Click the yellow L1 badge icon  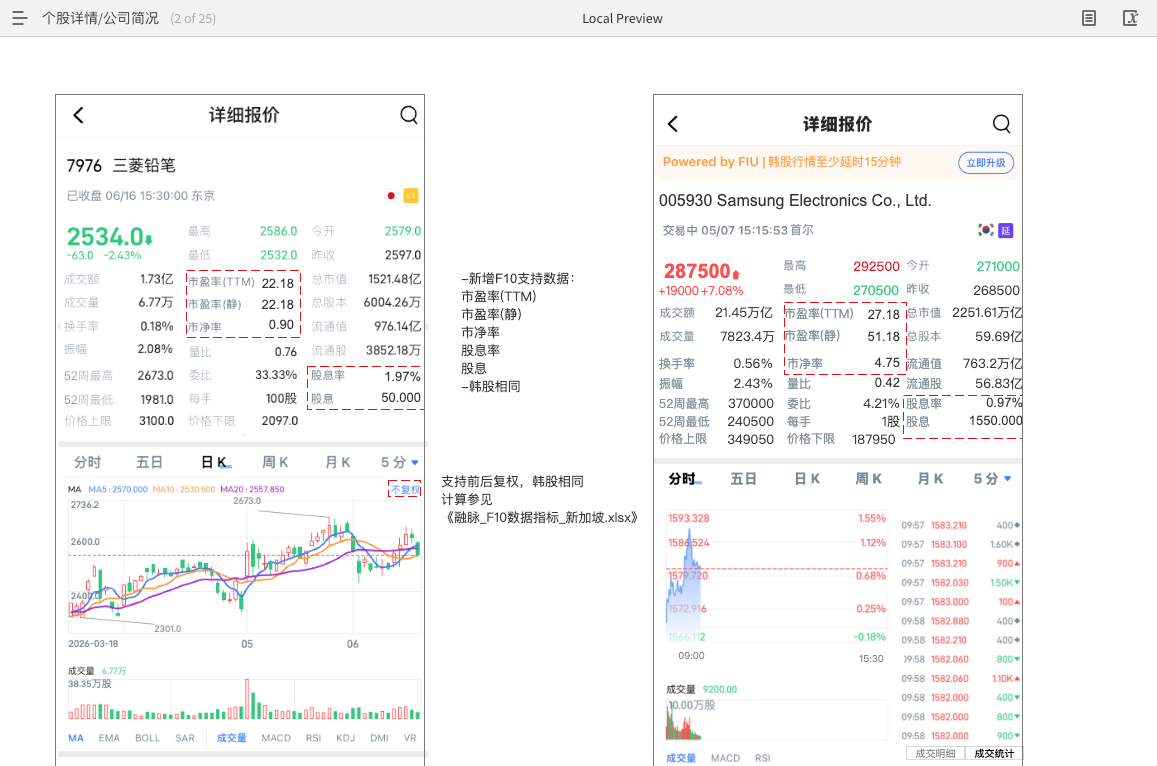[411, 196]
